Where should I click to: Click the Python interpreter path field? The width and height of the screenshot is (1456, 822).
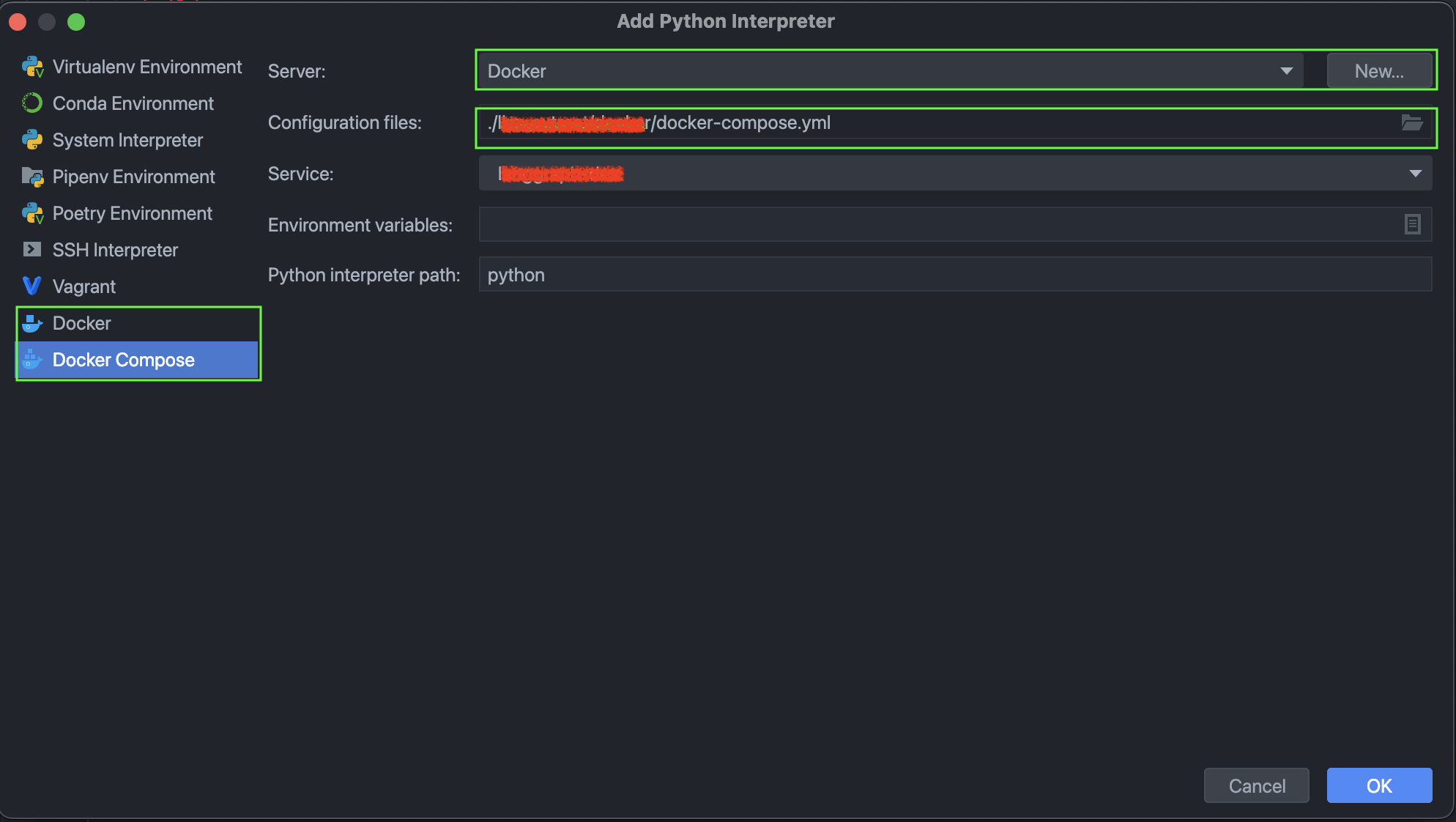click(954, 275)
